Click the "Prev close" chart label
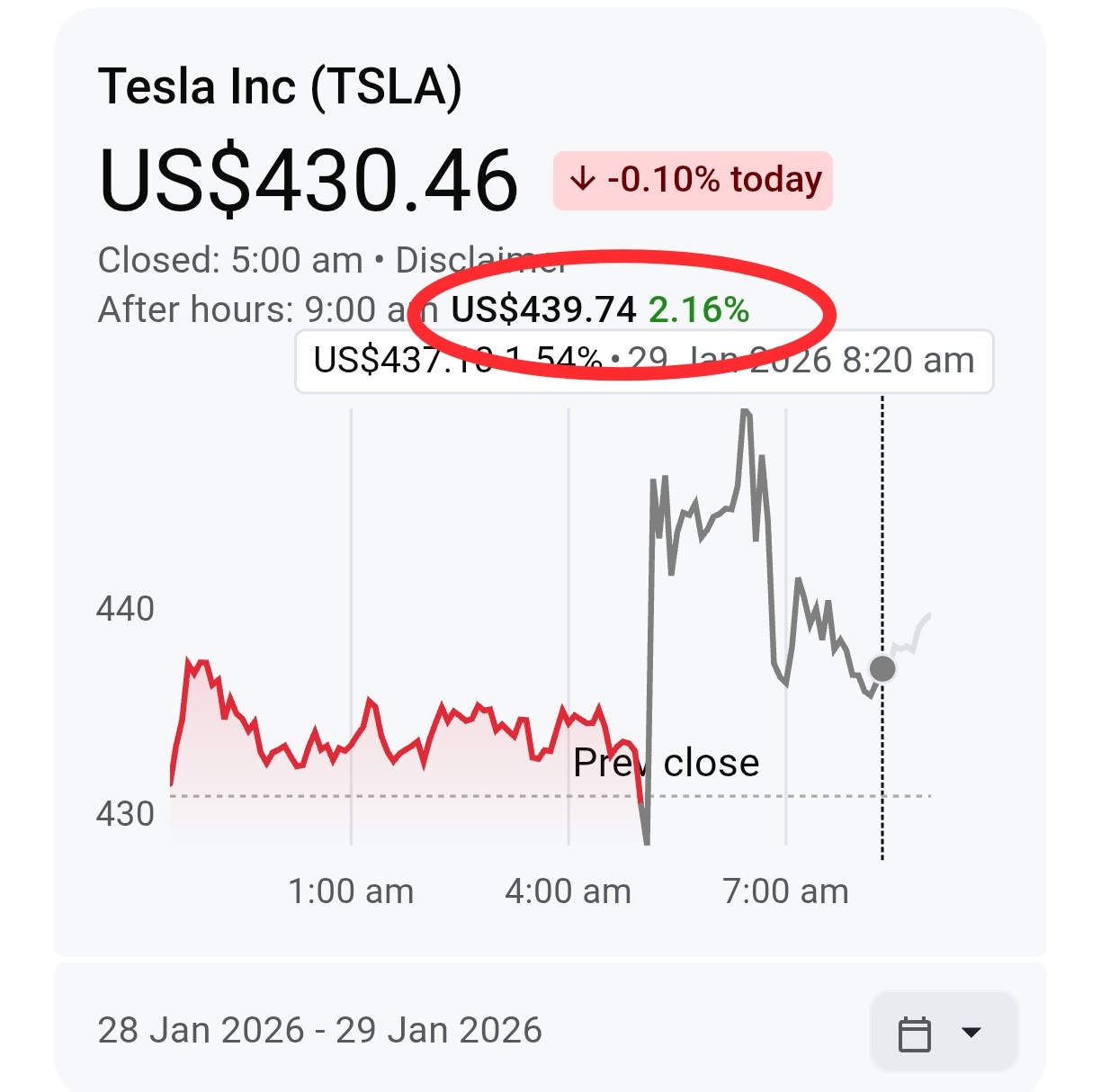Image resolution: width=1101 pixels, height=1092 pixels. click(667, 763)
